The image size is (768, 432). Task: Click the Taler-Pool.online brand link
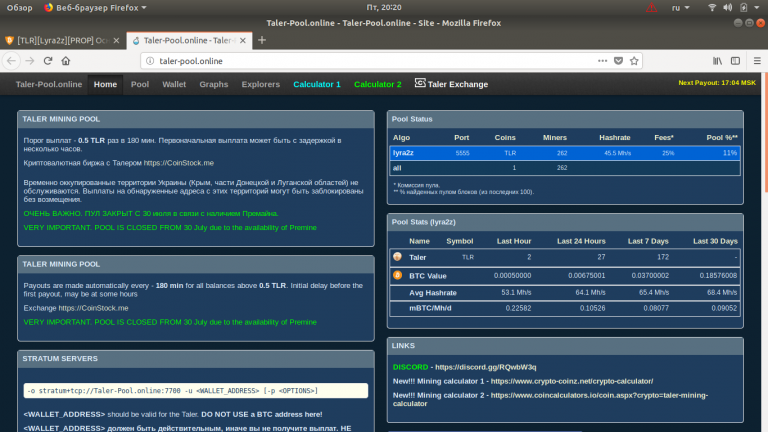click(x=48, y=84)
